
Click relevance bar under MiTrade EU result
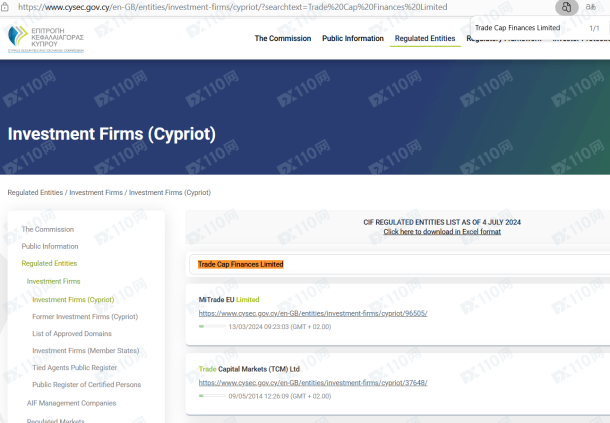click(212, 326)
